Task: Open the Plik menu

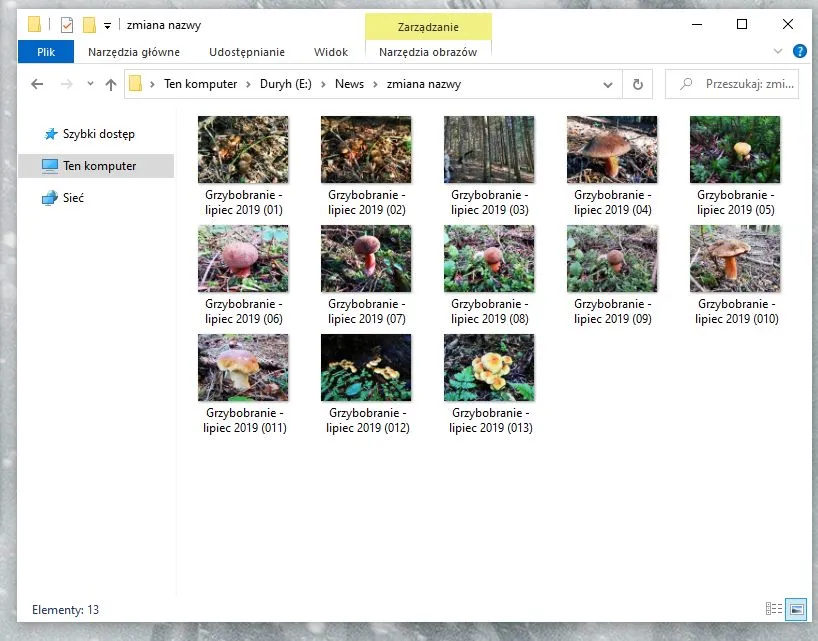Action: [45, 51]
